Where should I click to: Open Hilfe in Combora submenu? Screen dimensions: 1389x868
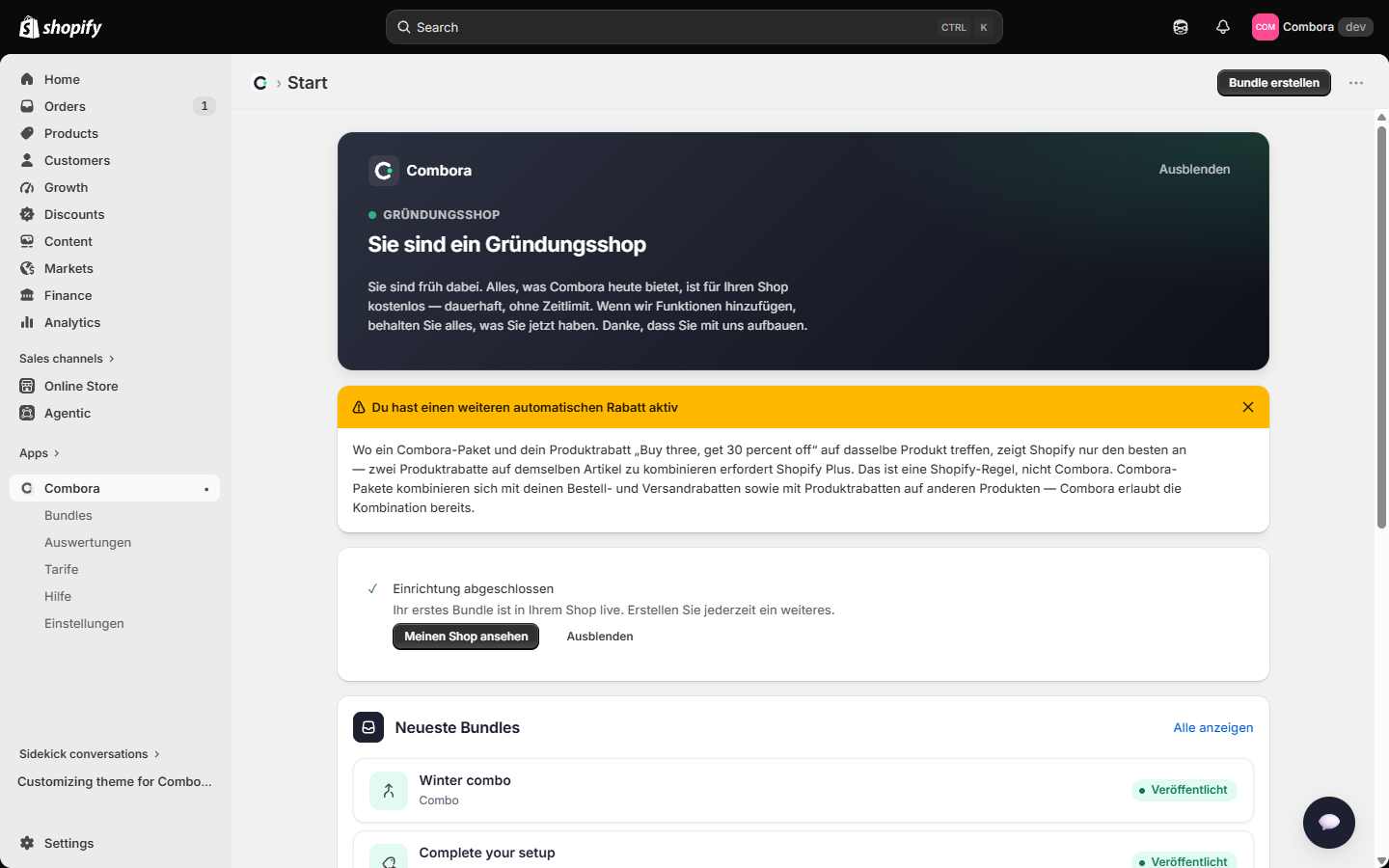click(58, 596)
